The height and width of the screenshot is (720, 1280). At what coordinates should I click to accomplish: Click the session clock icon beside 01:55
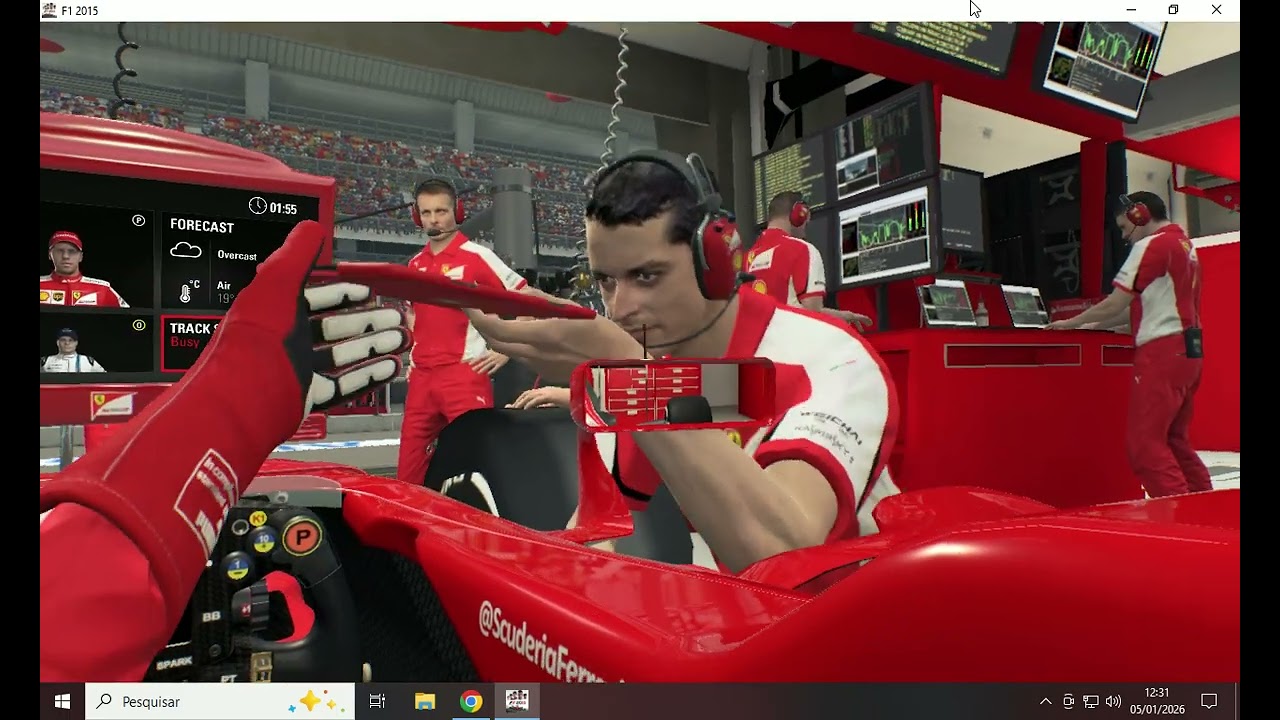pyautogui.click(x=257, y=206)
